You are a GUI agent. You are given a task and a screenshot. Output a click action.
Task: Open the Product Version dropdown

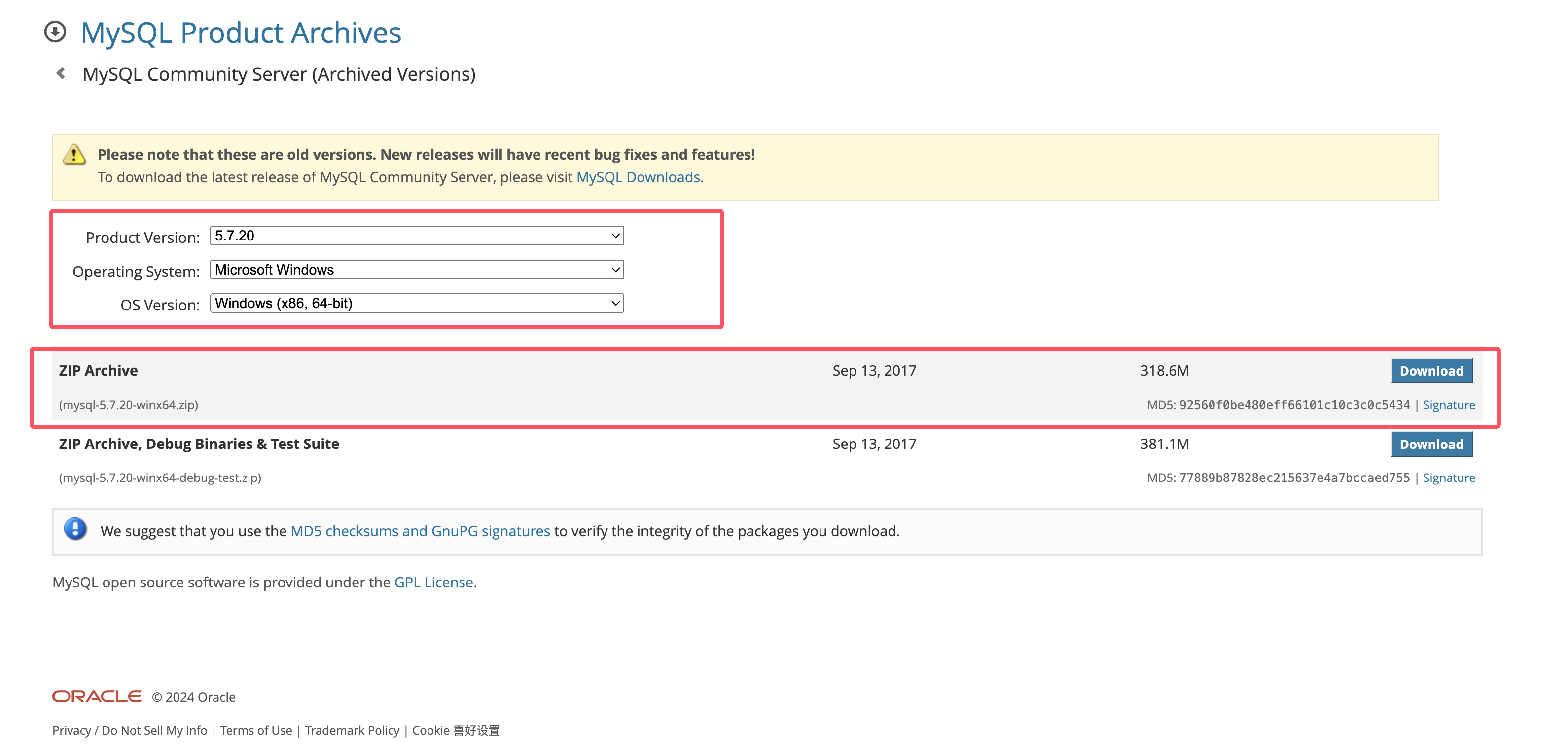(x=417, y=236)
